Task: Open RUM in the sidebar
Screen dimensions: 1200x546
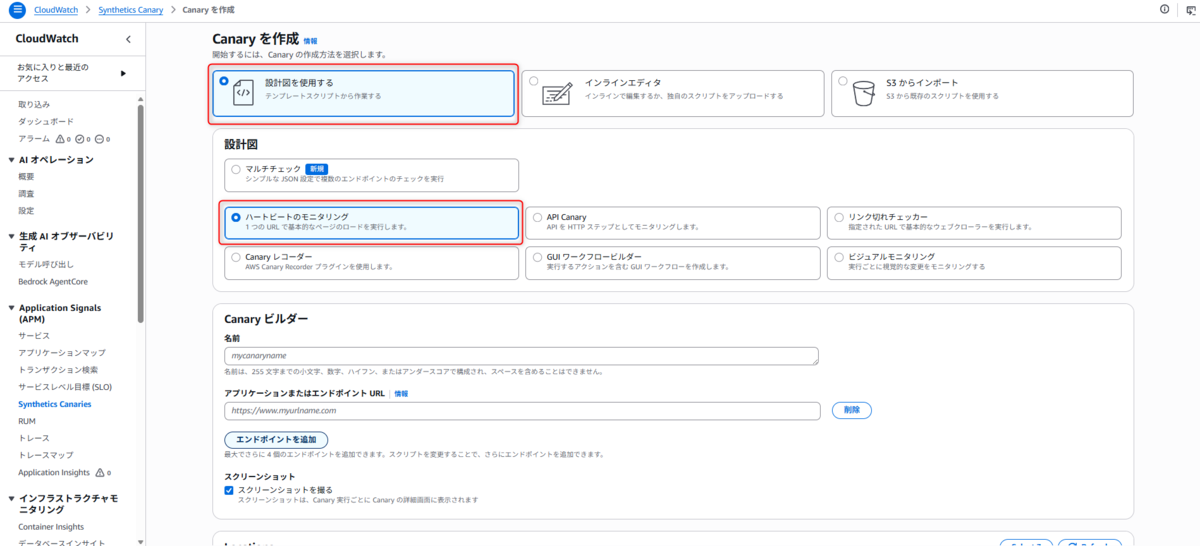Action: (x=27, y=421)
